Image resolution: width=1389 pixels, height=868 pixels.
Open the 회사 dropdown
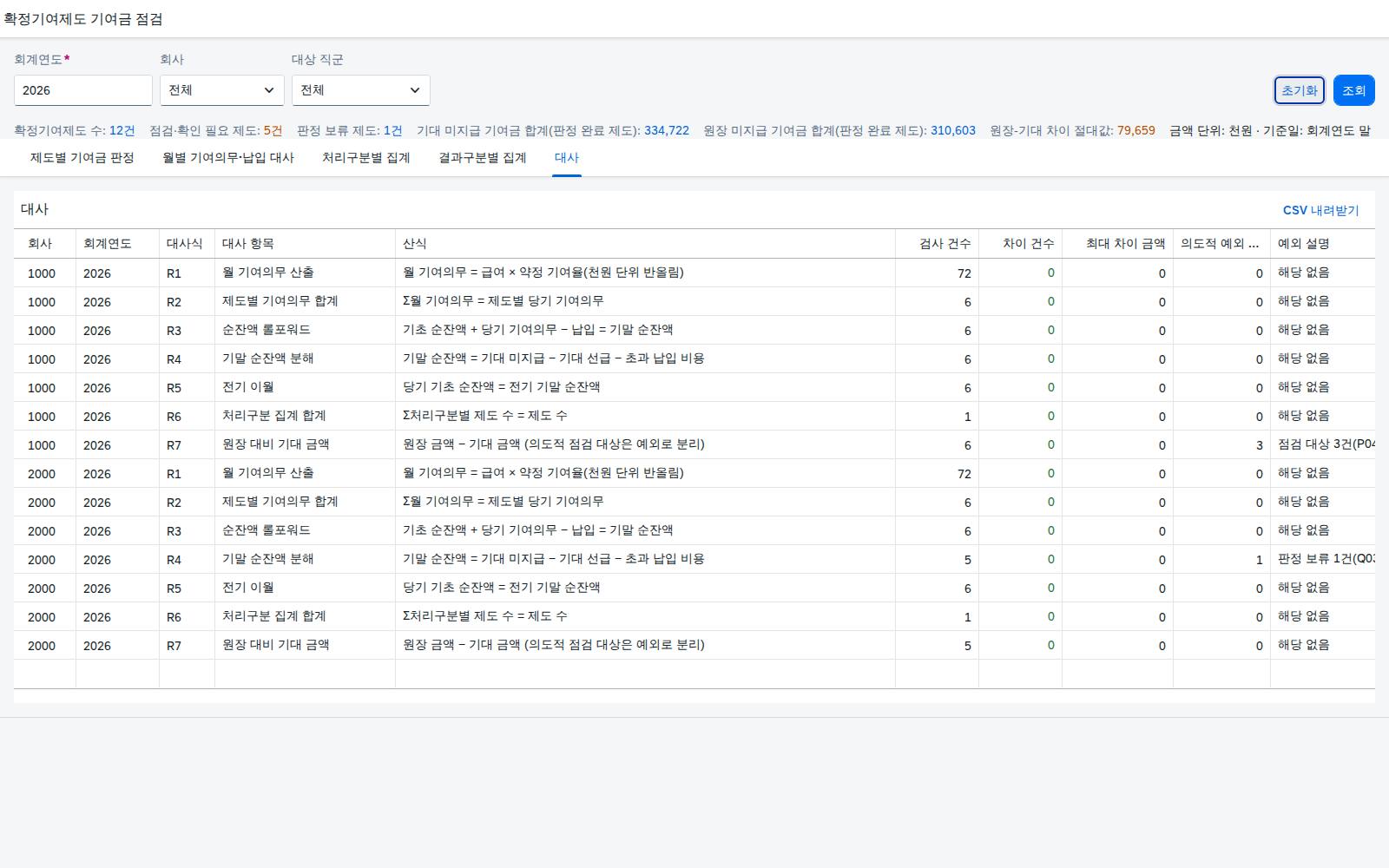click(x=221, y=90)
